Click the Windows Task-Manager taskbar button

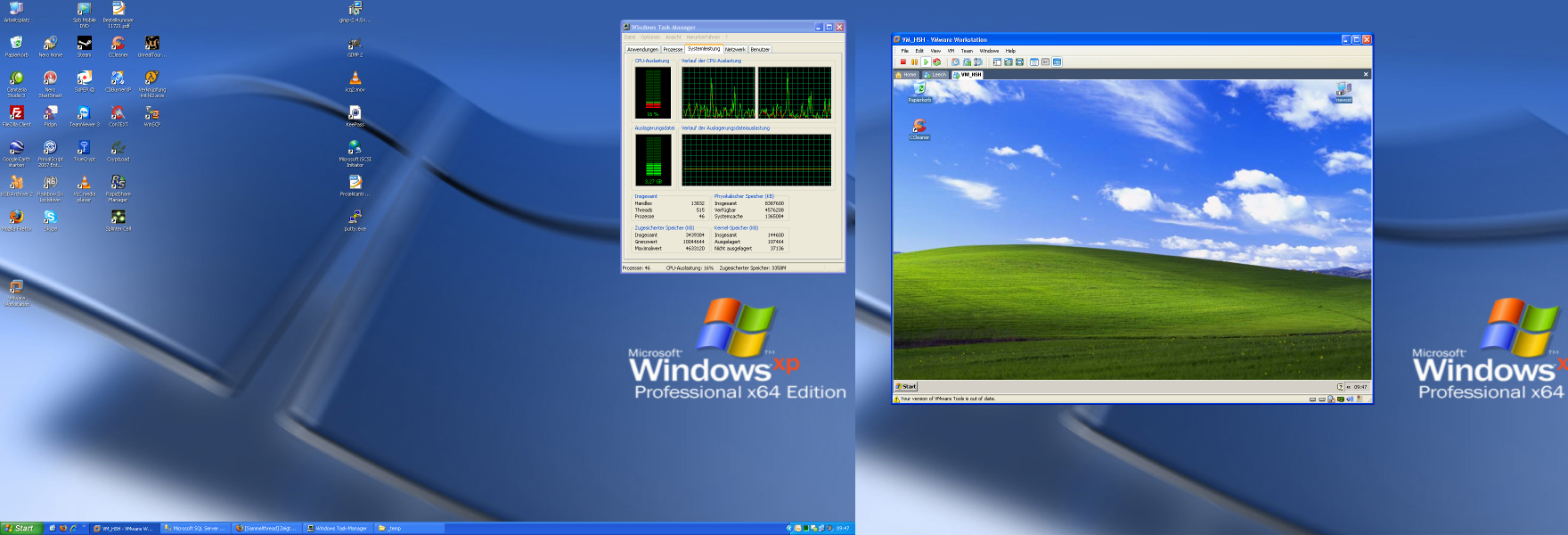click(x=338, y=528)
